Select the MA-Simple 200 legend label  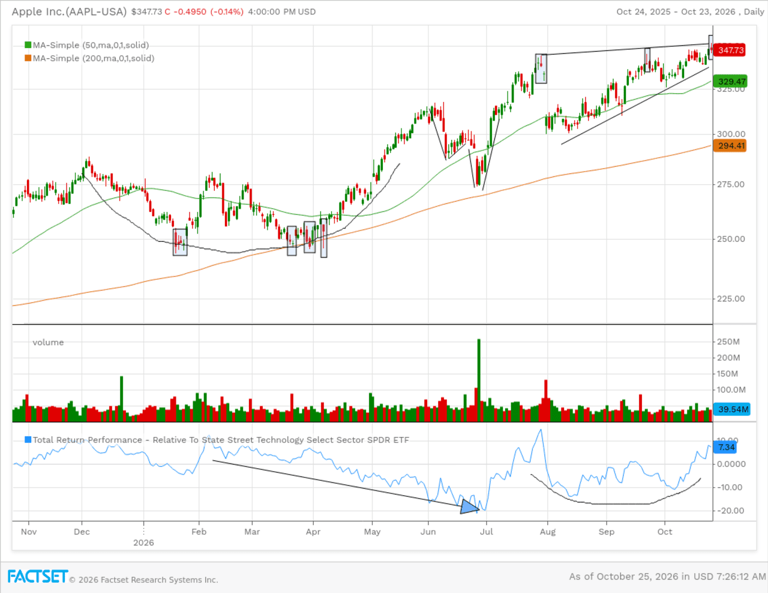click(94, 58)
